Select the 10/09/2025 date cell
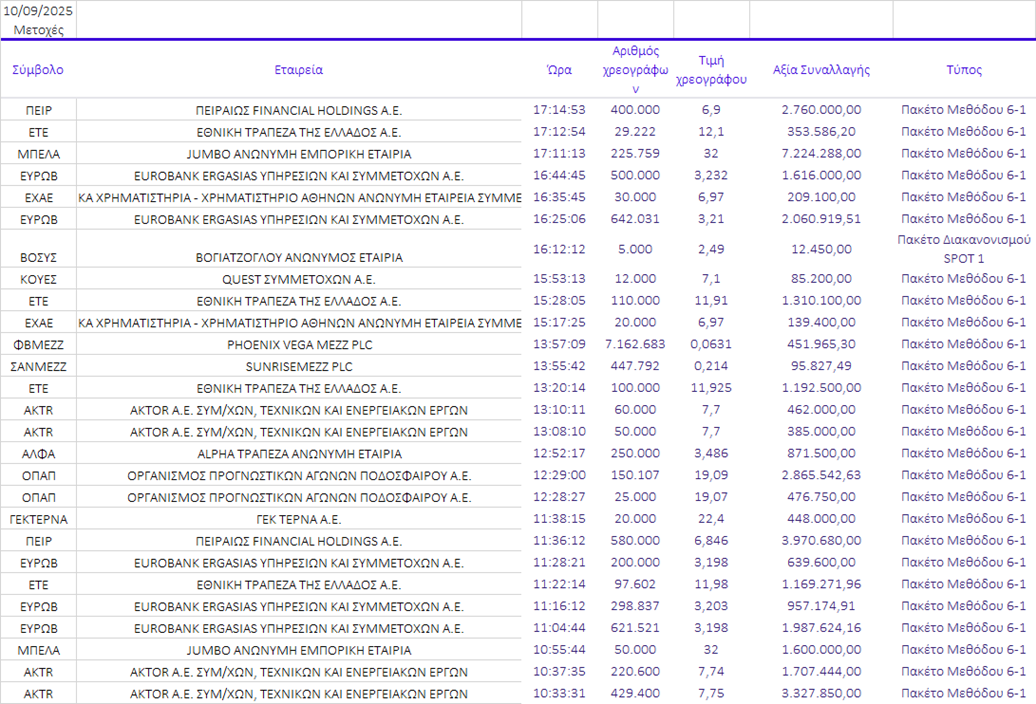Screen dimensions: 1036x704 point(38,11)
